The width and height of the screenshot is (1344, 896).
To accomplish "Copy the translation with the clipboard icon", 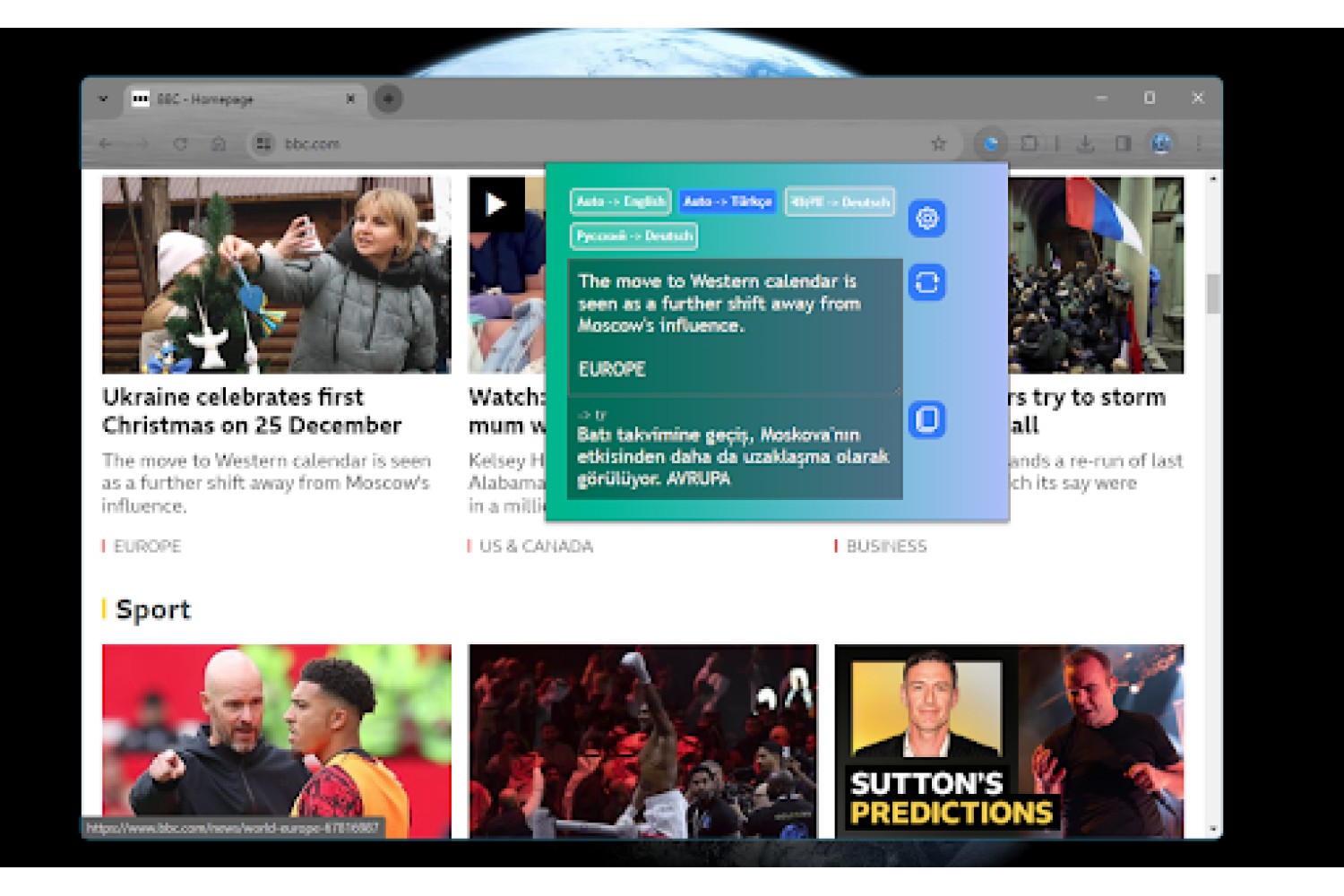I will click(x=926, y=419).
